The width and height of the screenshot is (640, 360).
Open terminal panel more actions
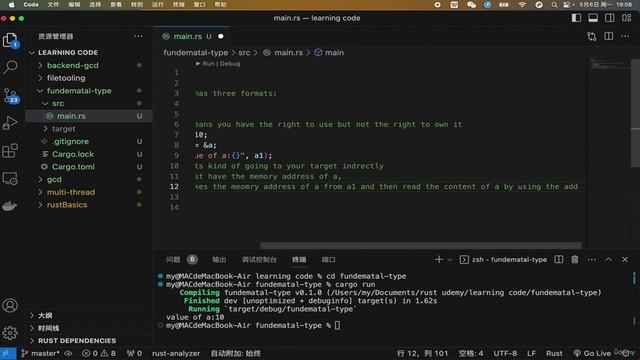tap(592, 260)
